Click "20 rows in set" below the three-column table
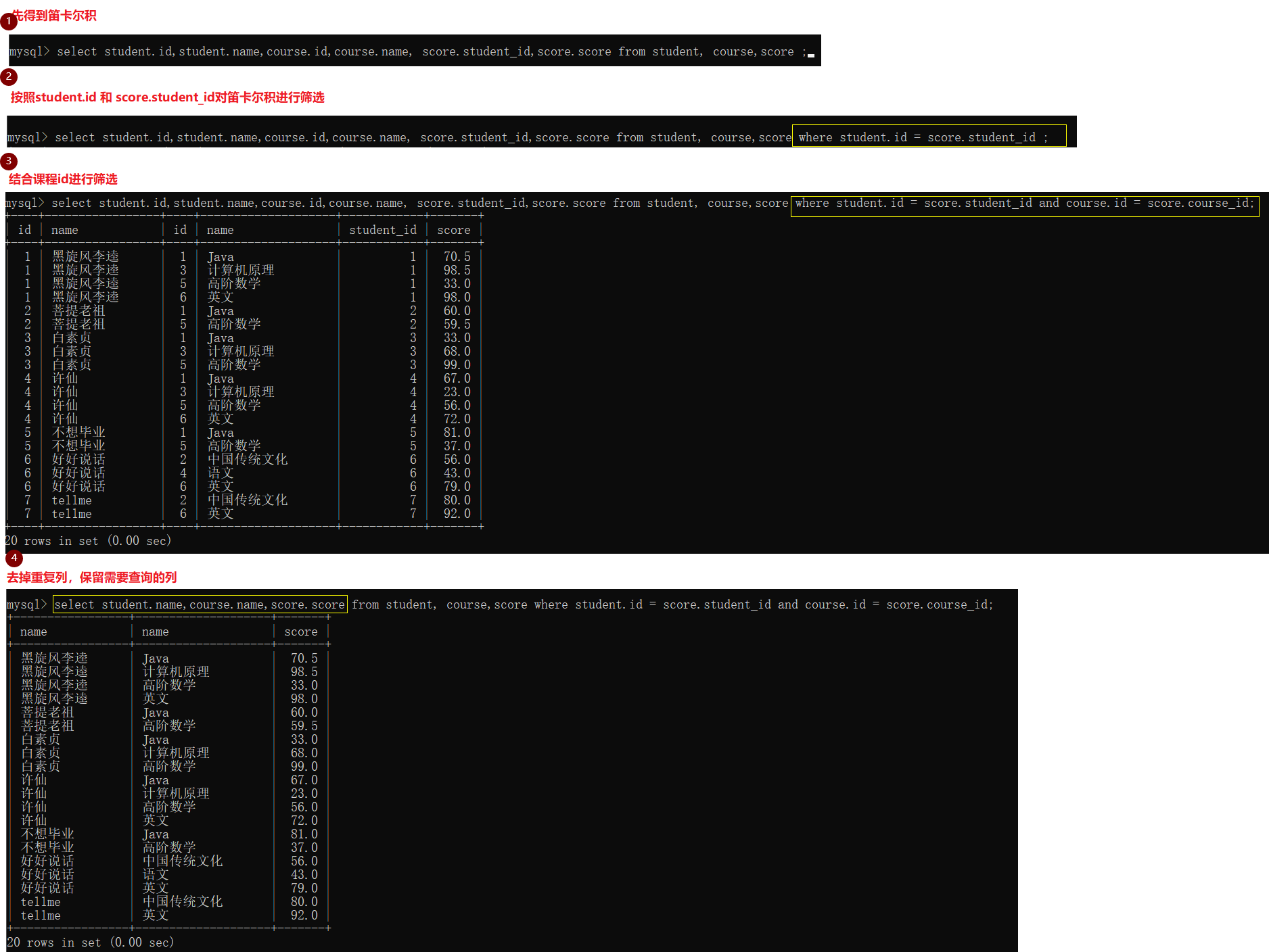Screen dimensions: 1269x952 (x=54, y=943)
